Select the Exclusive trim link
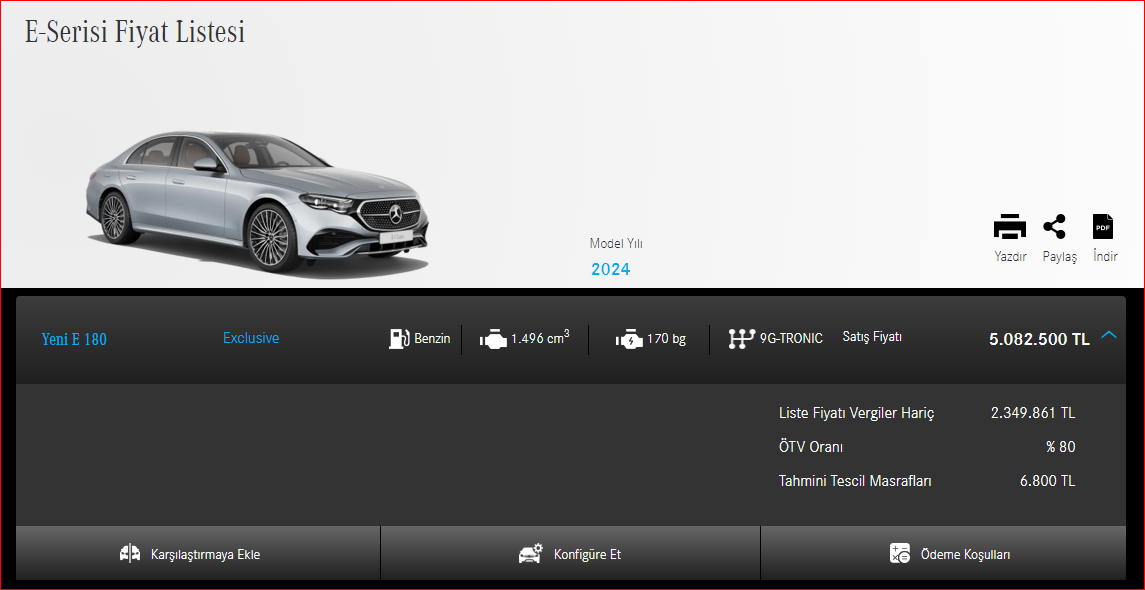The height and width of the screenshot is (590, 1145). 251,338
